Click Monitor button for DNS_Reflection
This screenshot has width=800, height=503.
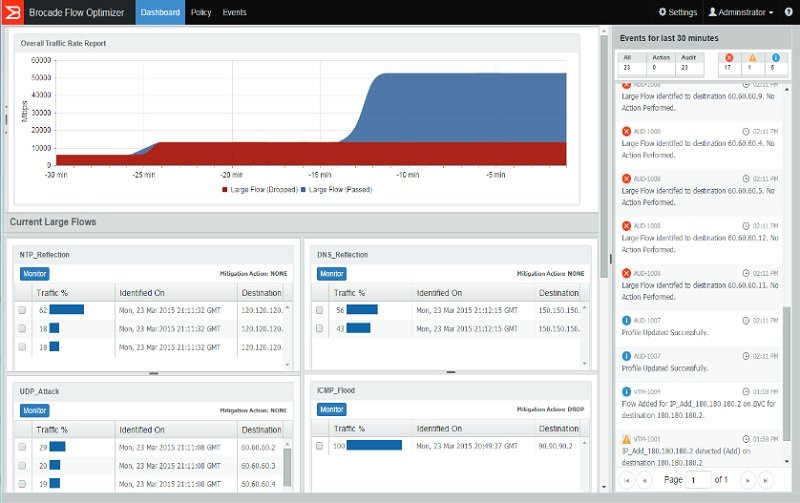332,273
